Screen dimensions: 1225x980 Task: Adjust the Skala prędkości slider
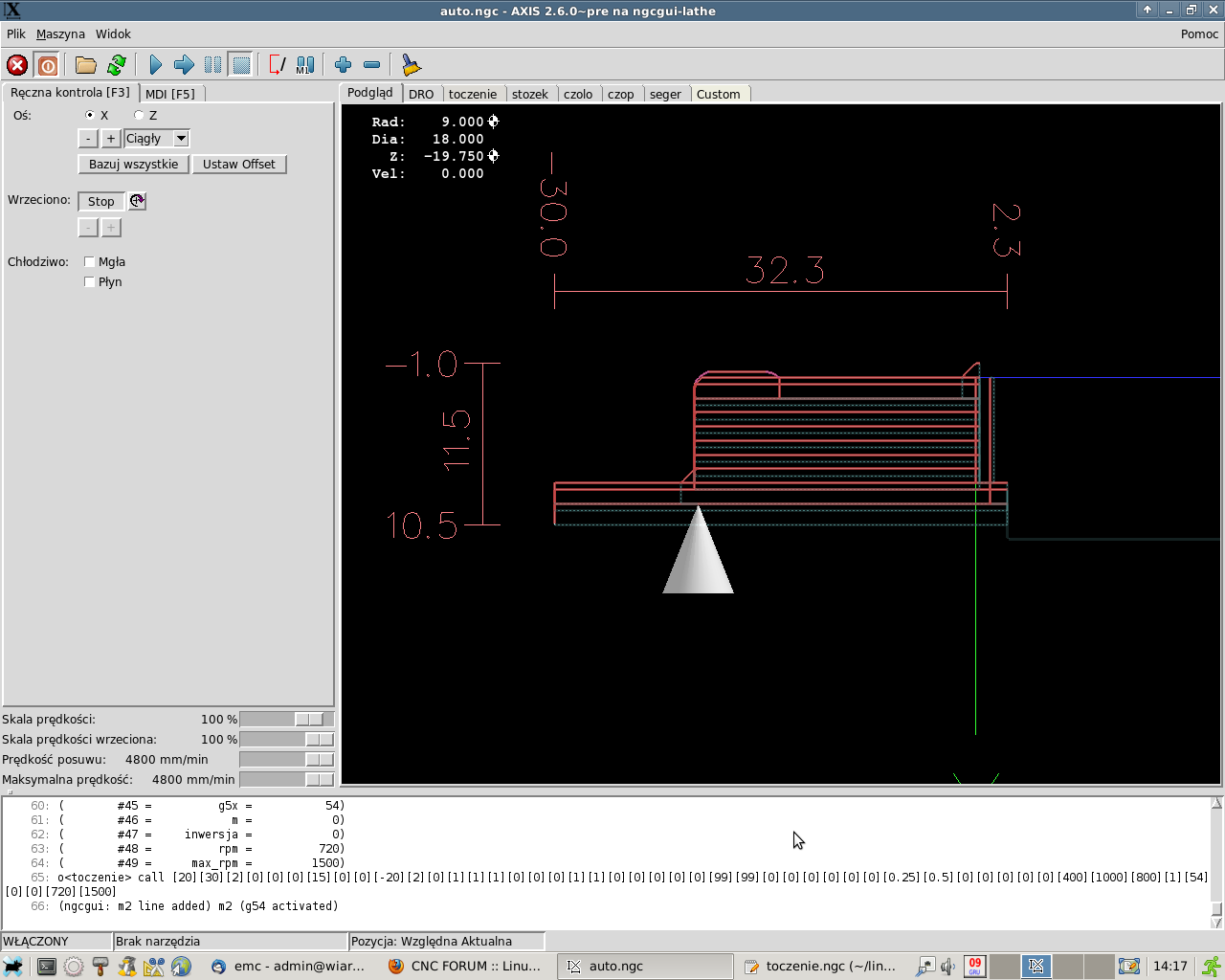click(286, 720)
